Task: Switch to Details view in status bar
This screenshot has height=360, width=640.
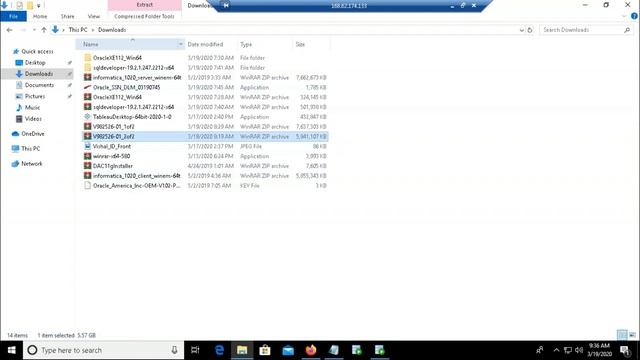Action: (622, 335)
